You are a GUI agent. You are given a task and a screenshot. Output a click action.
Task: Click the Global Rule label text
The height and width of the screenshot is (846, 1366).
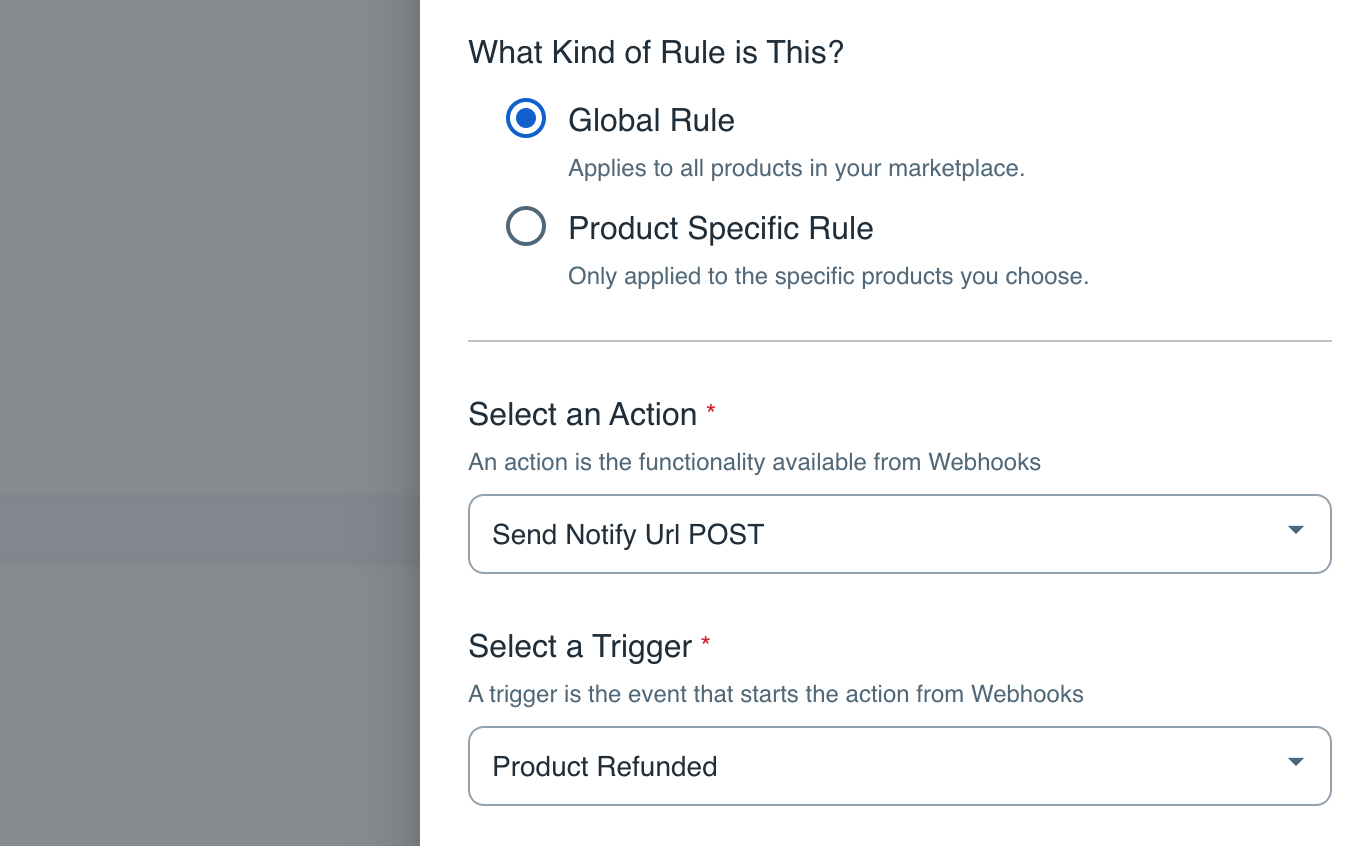pyautogui.click(x=651, y=120)
